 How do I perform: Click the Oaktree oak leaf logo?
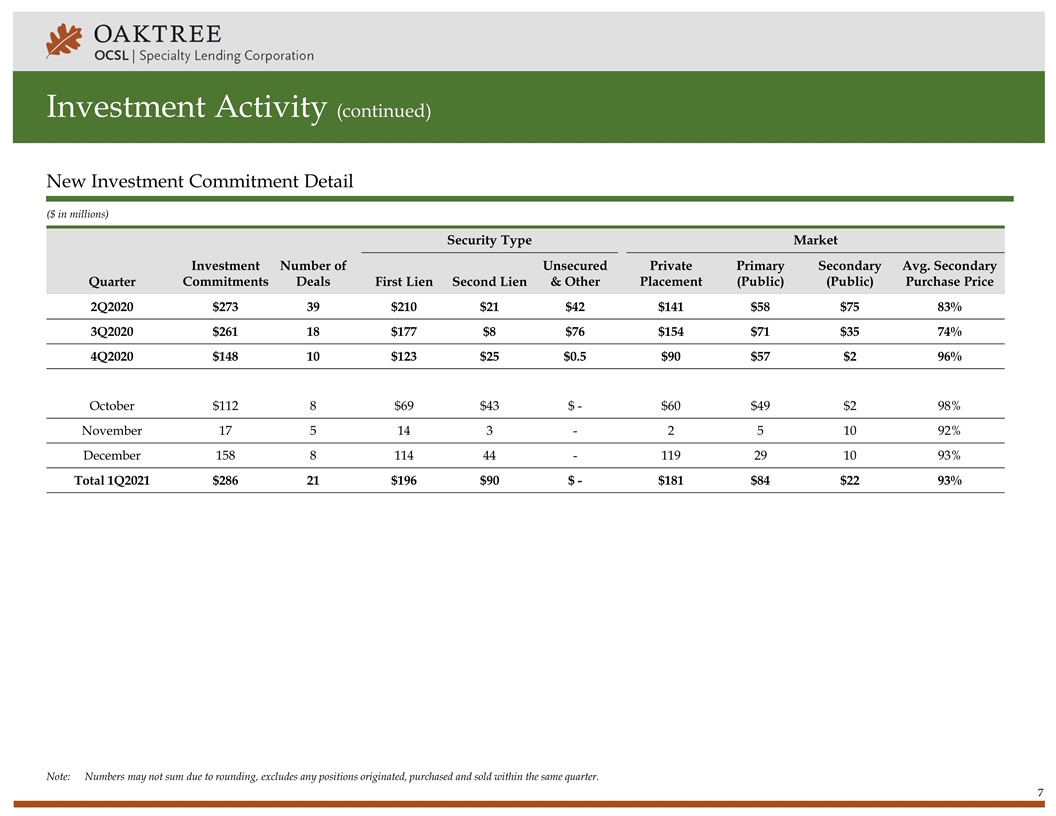point(65,40)
